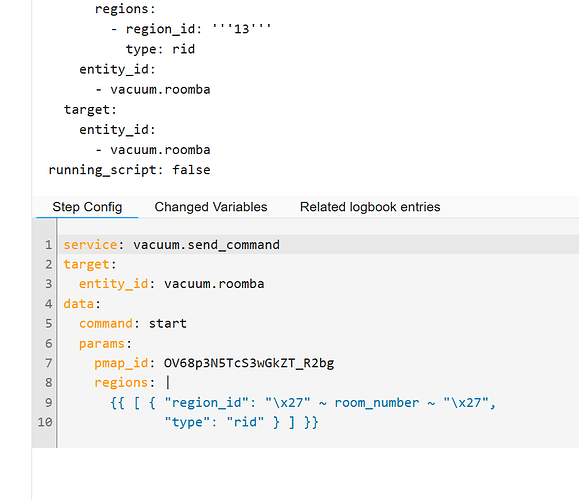This screenshot has width=579, height=500.
Task: Click the line number 5 in gutter
Action: (48, 323)
